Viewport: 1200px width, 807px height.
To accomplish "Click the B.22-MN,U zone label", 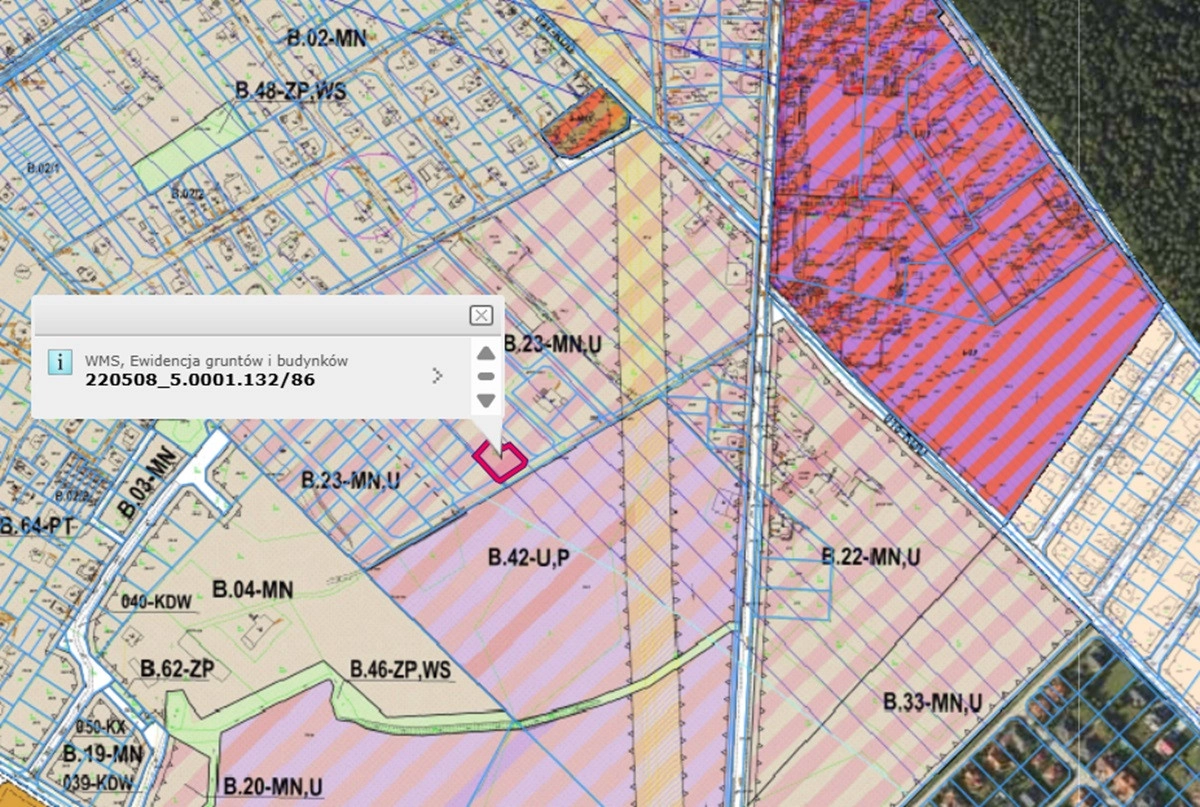I will point(870,557).
